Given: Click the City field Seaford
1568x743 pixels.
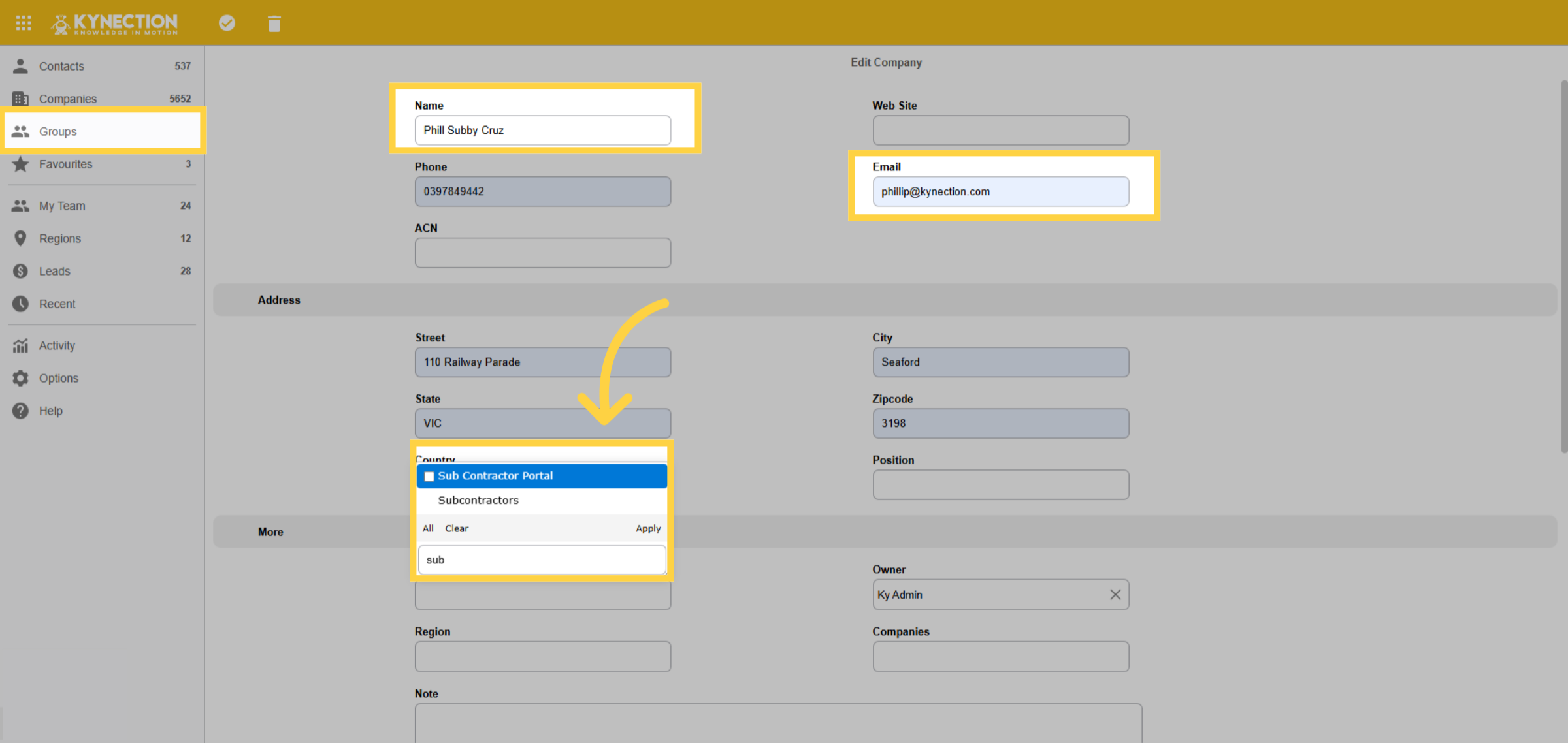Looking at the screenshot, I should tap(1001, 362).
